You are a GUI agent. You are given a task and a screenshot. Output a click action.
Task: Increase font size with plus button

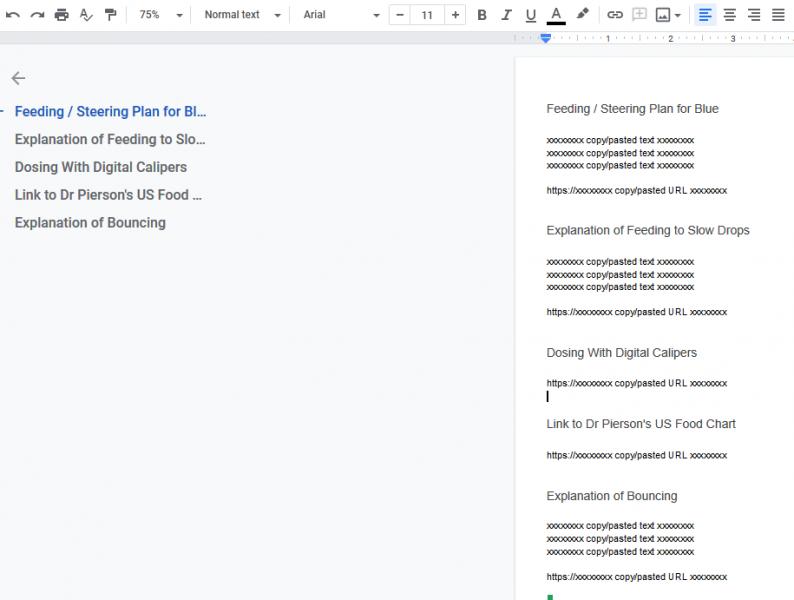pos(456,15)
